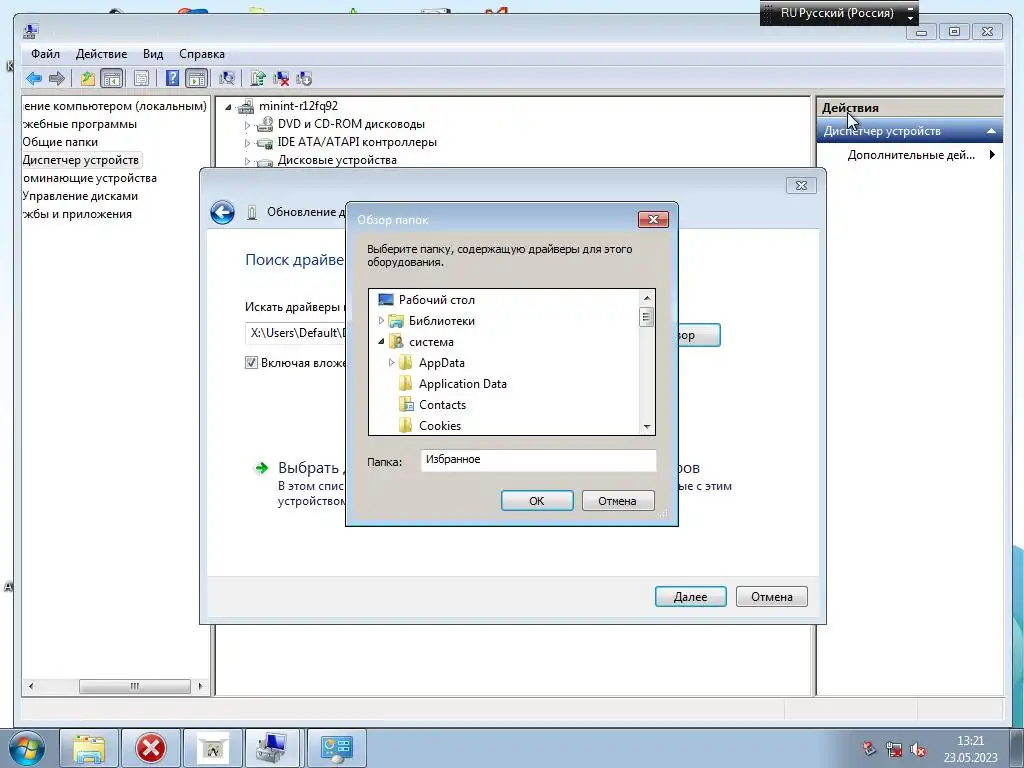Expand DVD и CD-ROM дисководы category
The width and height of the screenshot is (1024, 768).
point(248,124)
